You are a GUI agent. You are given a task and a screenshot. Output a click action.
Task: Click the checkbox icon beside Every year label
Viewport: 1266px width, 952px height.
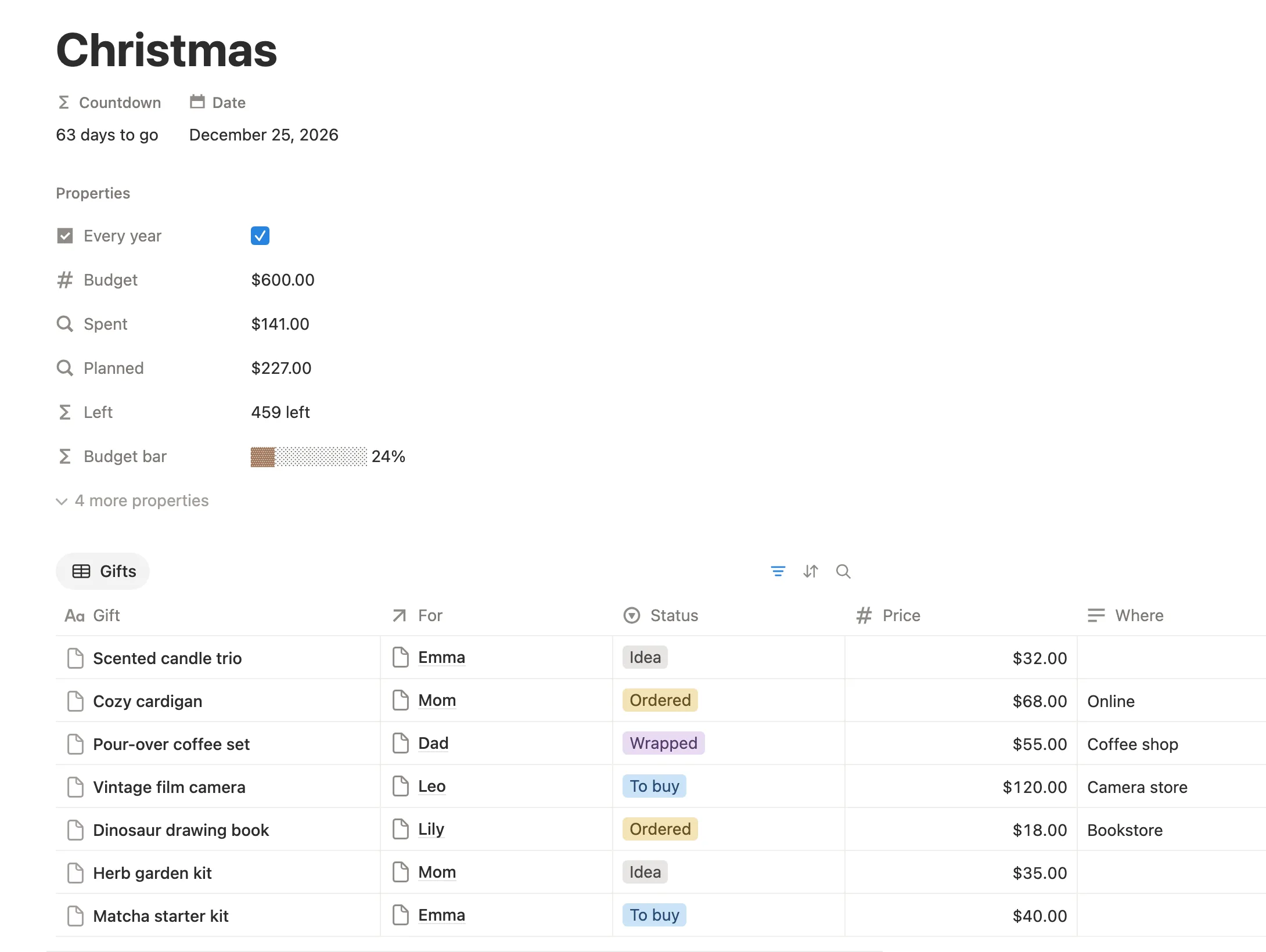(x=65, y=236)
